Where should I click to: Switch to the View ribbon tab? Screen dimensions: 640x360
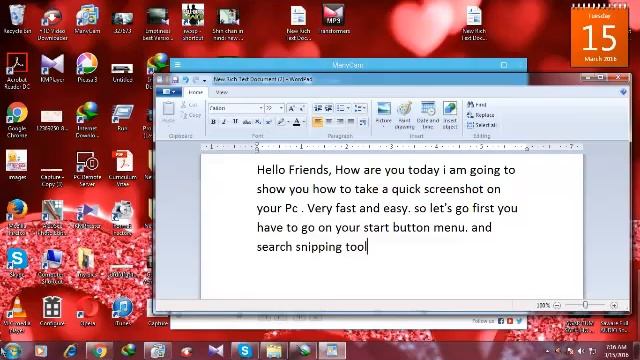222,93
